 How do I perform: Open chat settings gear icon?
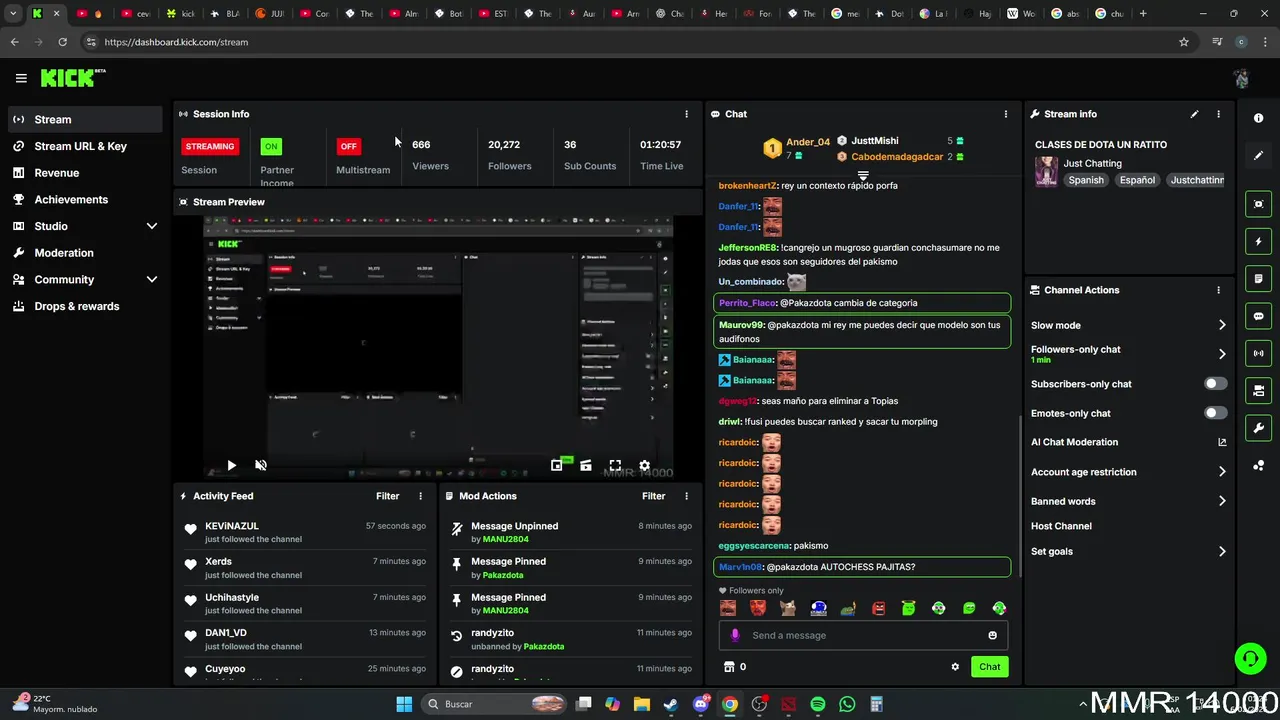coord(955,667)
